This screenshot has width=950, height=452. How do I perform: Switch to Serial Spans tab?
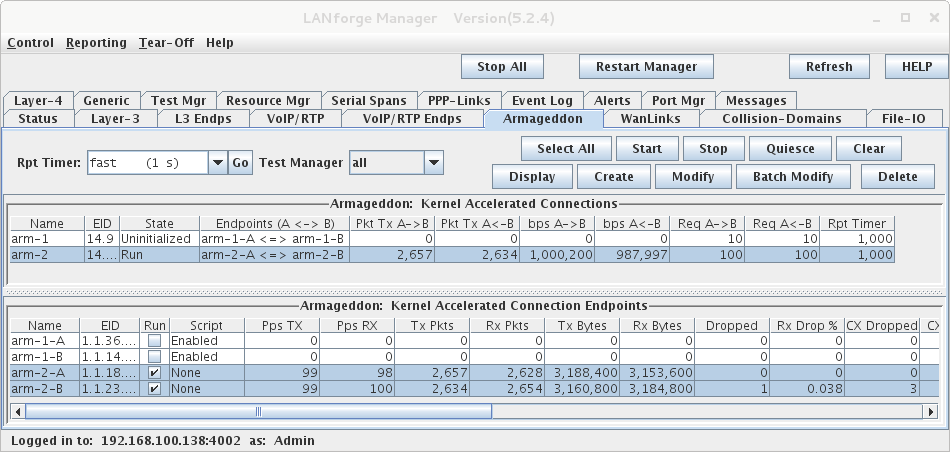(x=370, y=101)
